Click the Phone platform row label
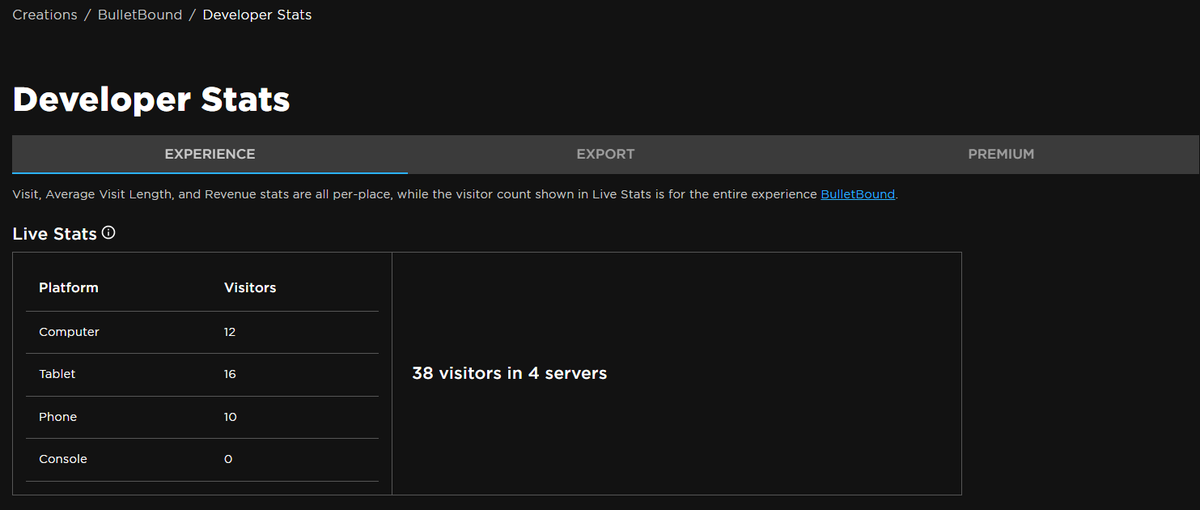 (58, 417)
